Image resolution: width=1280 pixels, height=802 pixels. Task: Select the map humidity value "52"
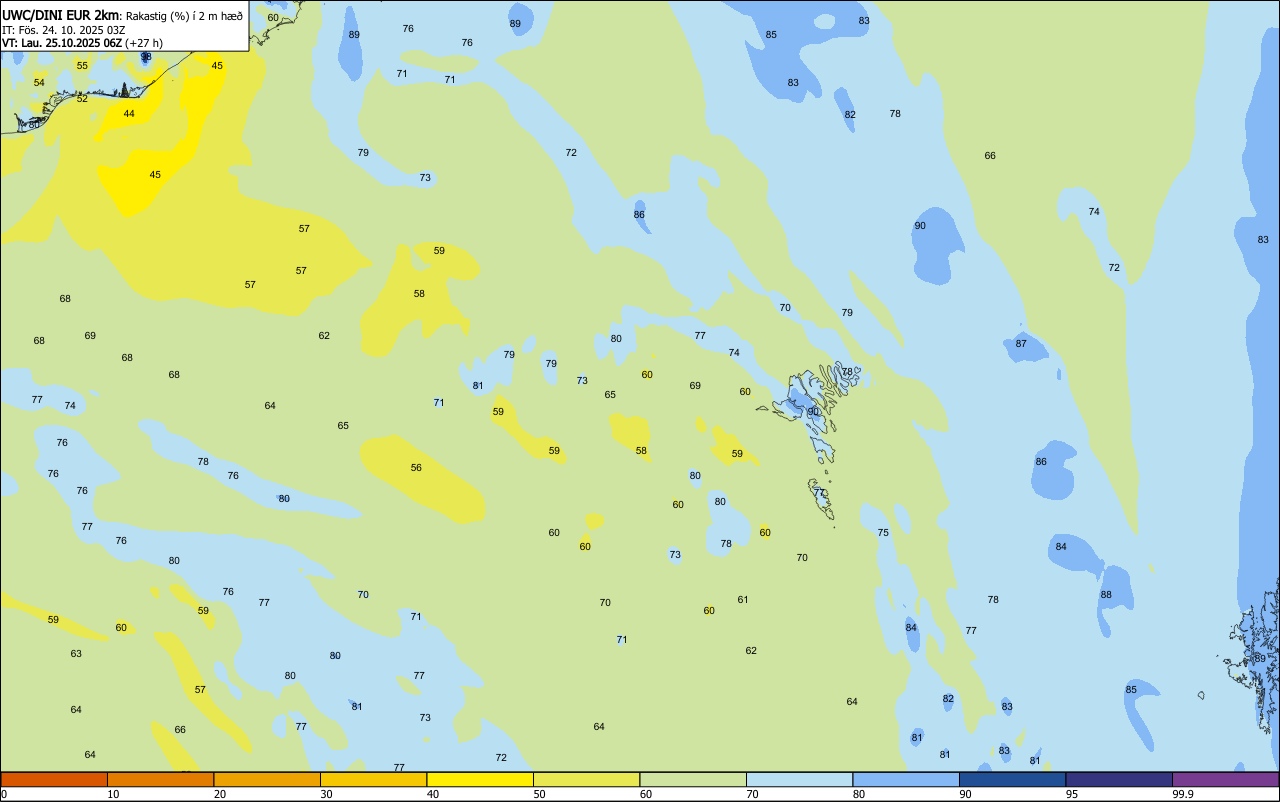(x=82, y=98)
